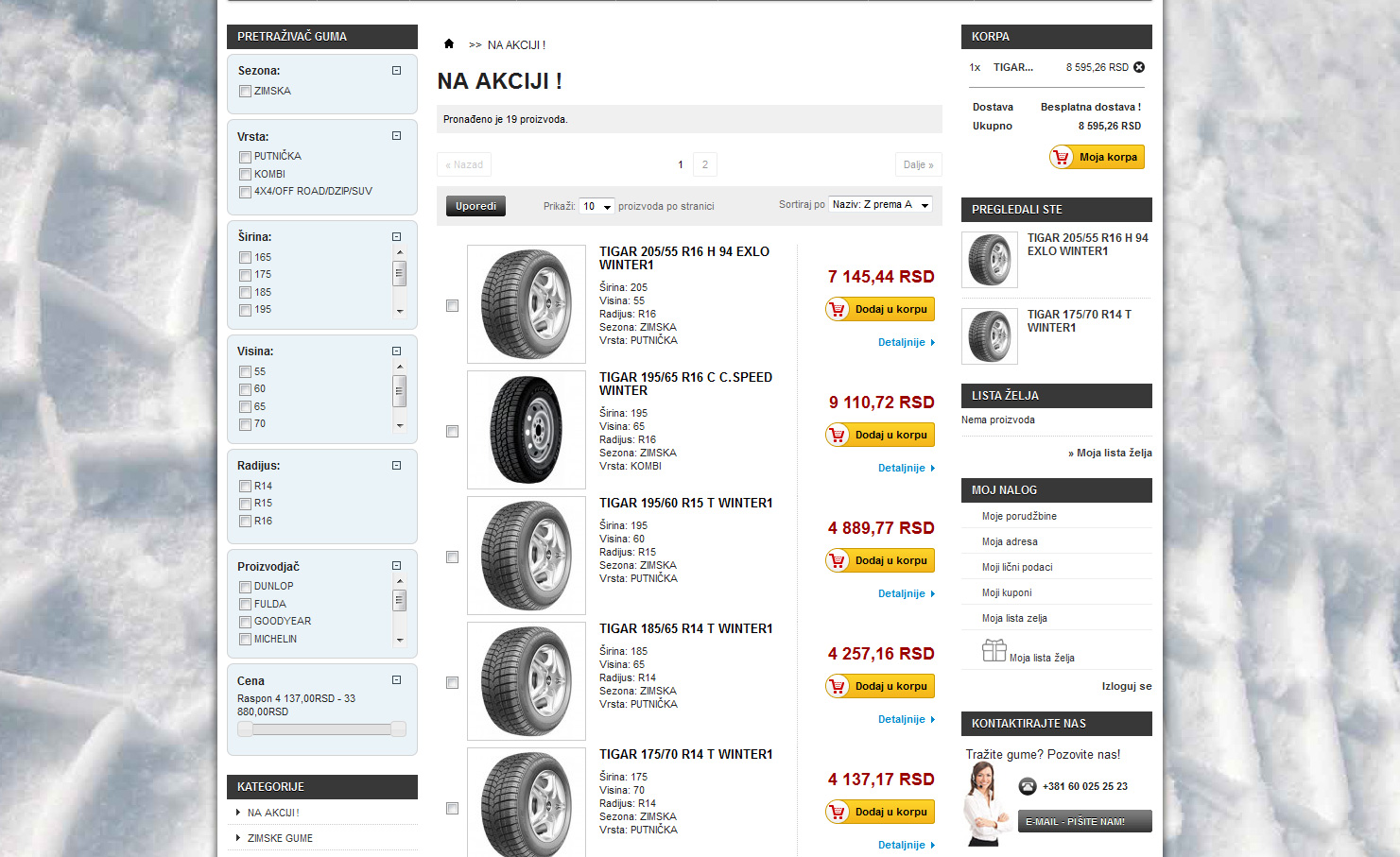Select compare checkbox for TIGAR 195/65 R16 C
1400x857 pixels.
452,431
